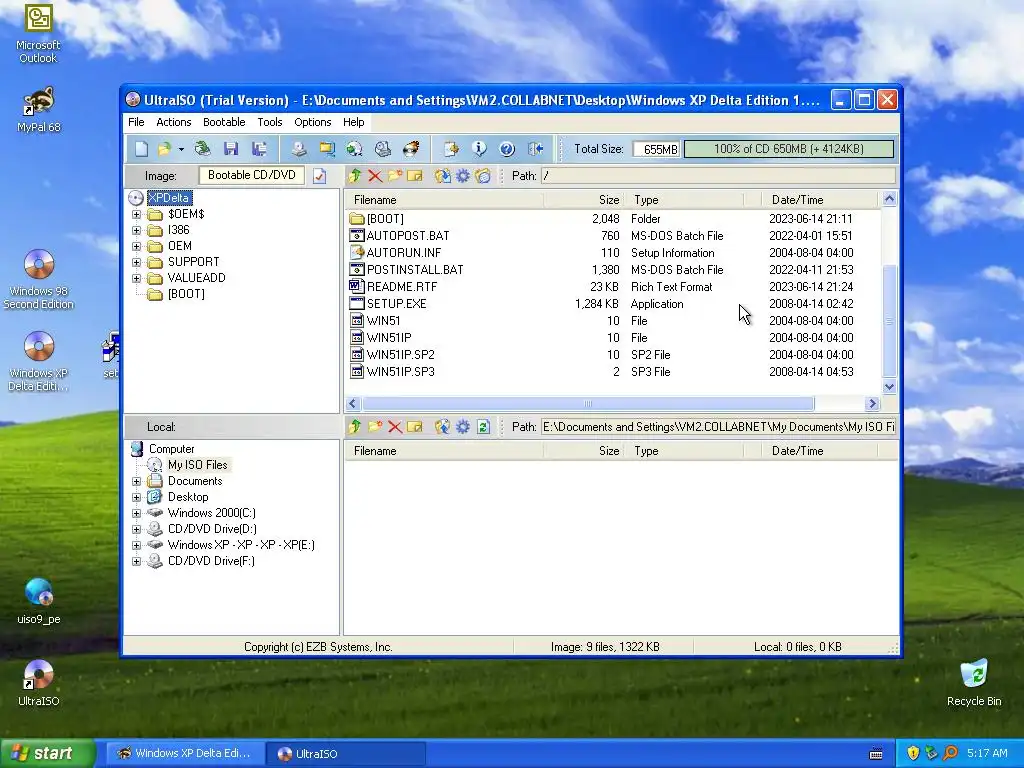Image resolution: width=1024 pixels, height=768 pixels.
Task: Expand the Documents node in Local tree
Action: 136,481
